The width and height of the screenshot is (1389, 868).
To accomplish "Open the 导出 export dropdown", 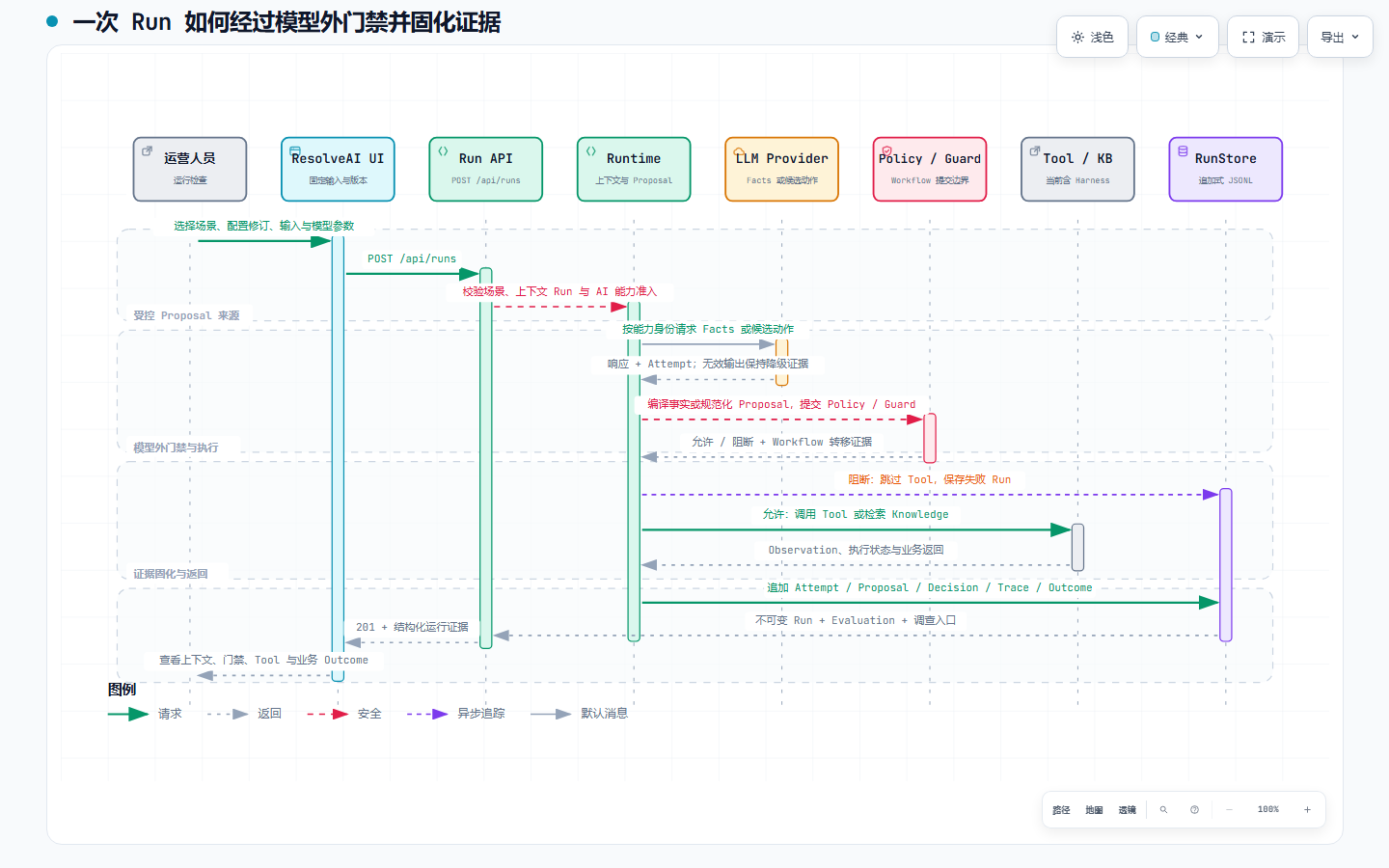I will (x=1340, y=37).
